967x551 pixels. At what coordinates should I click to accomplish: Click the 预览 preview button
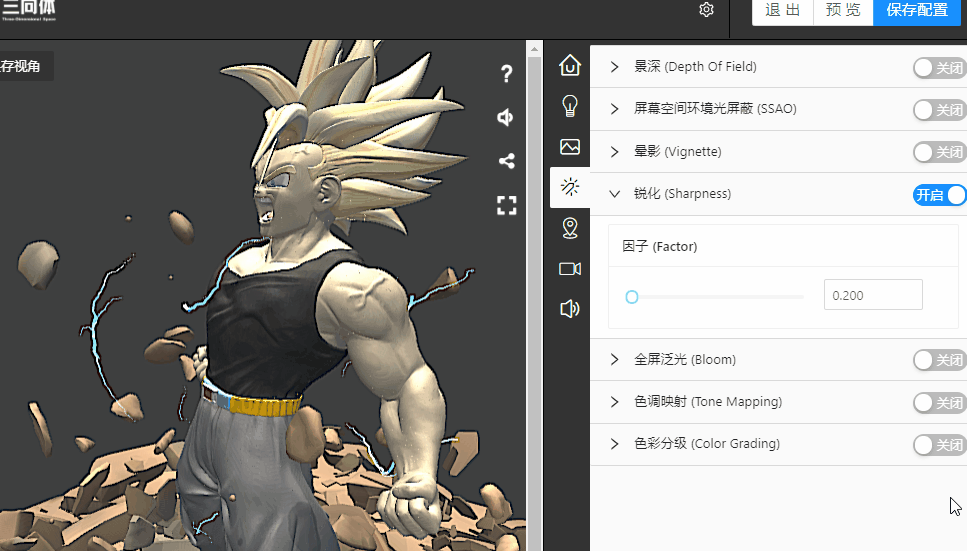click(843, 11)
